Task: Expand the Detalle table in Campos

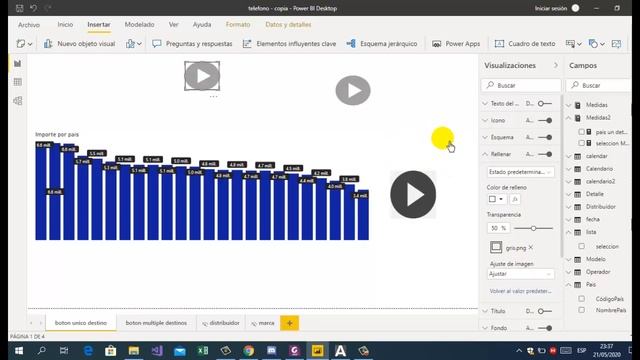Action: tap(569, 194)
